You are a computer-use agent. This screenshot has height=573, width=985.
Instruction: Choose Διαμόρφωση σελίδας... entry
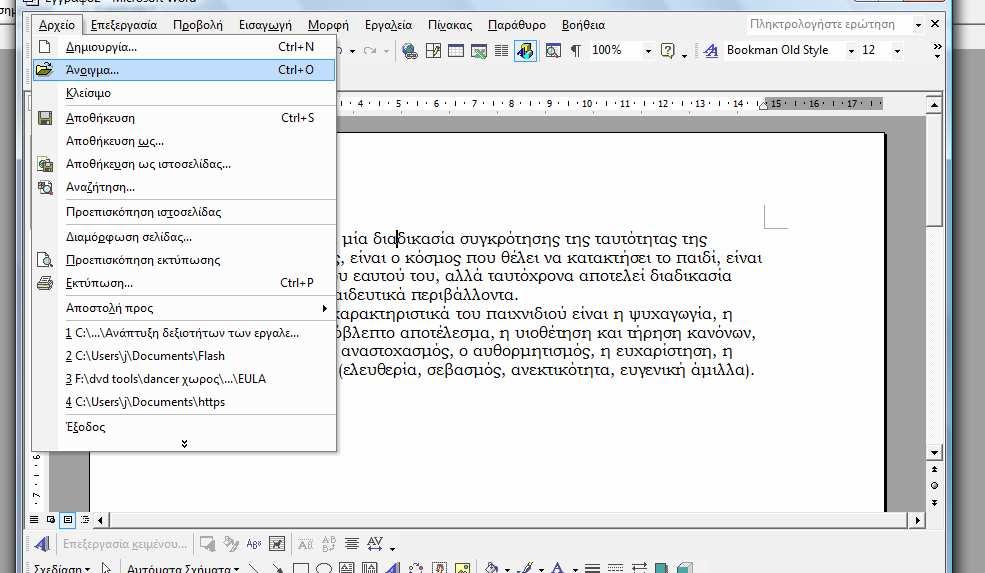pyautogui.click(x=184, y=237)
